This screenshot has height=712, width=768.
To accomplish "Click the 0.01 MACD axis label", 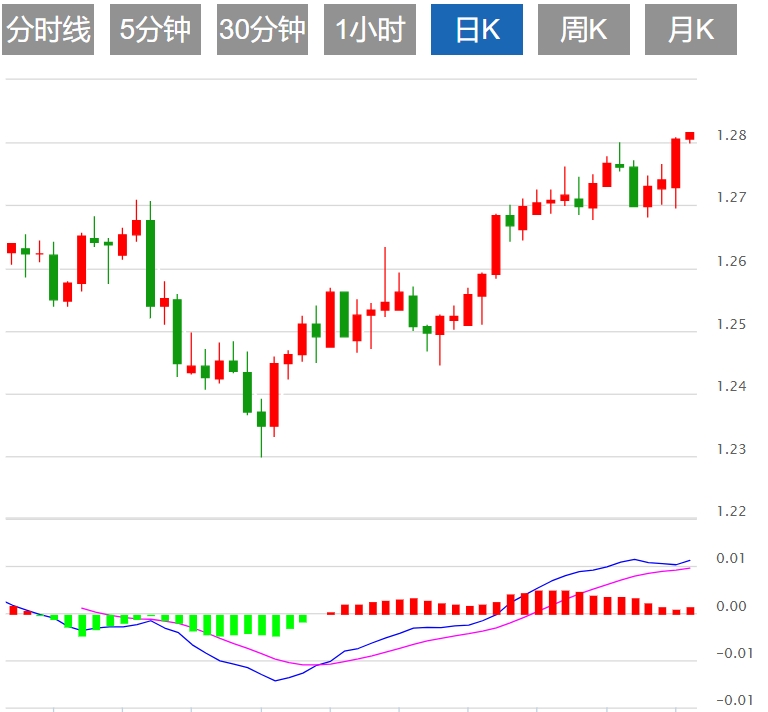I will [731, 558].
